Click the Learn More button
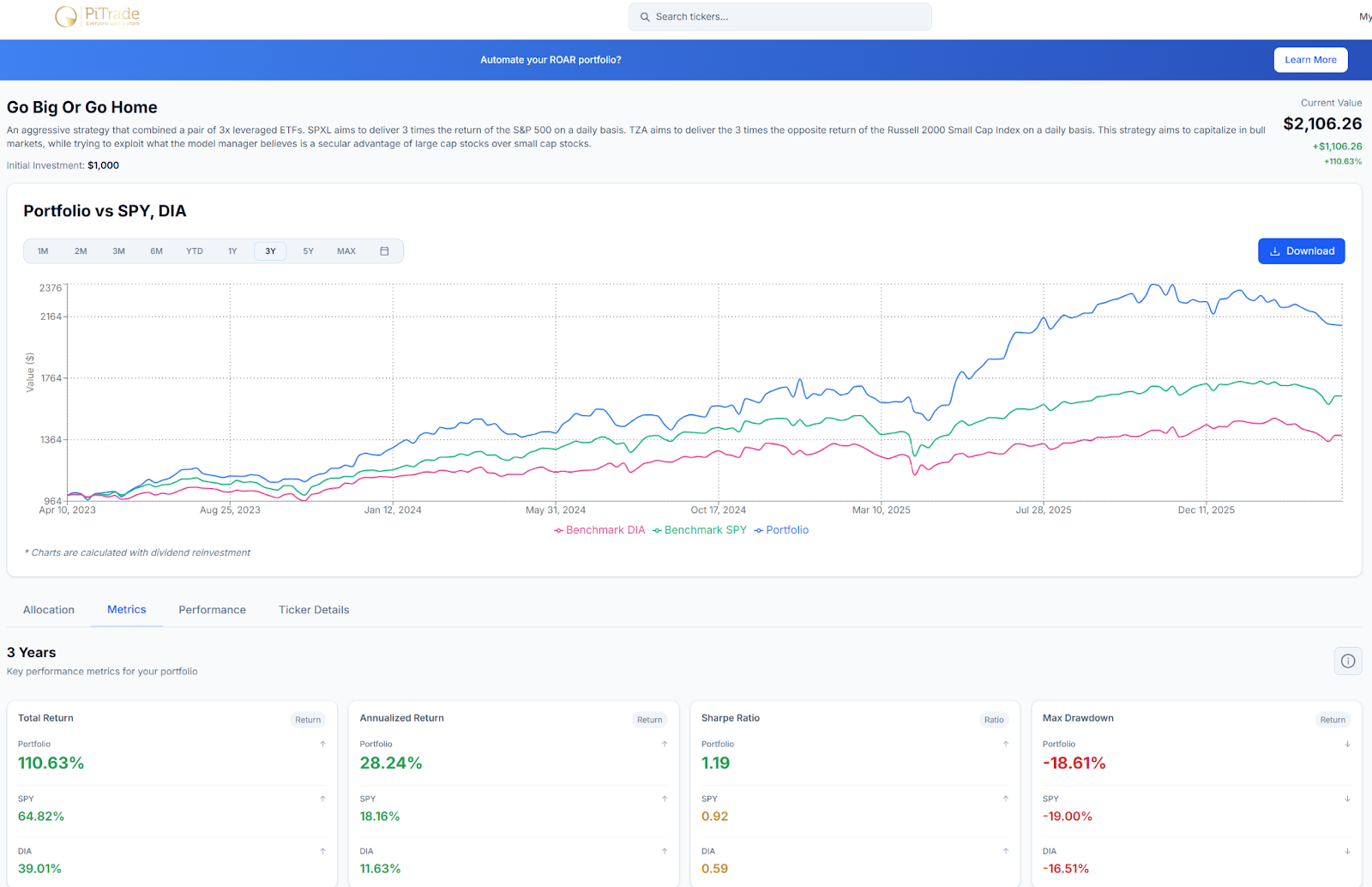Image resolution: width=1372 pixels, height=887 pixels. click(1310, 60)
